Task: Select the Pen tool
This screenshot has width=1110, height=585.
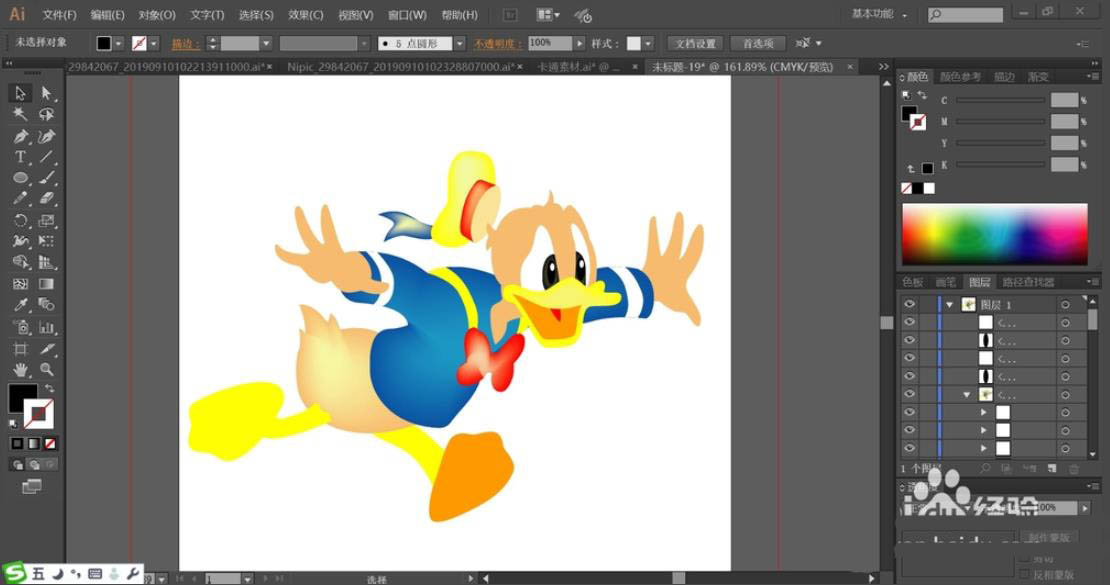Action: point(20,136)
